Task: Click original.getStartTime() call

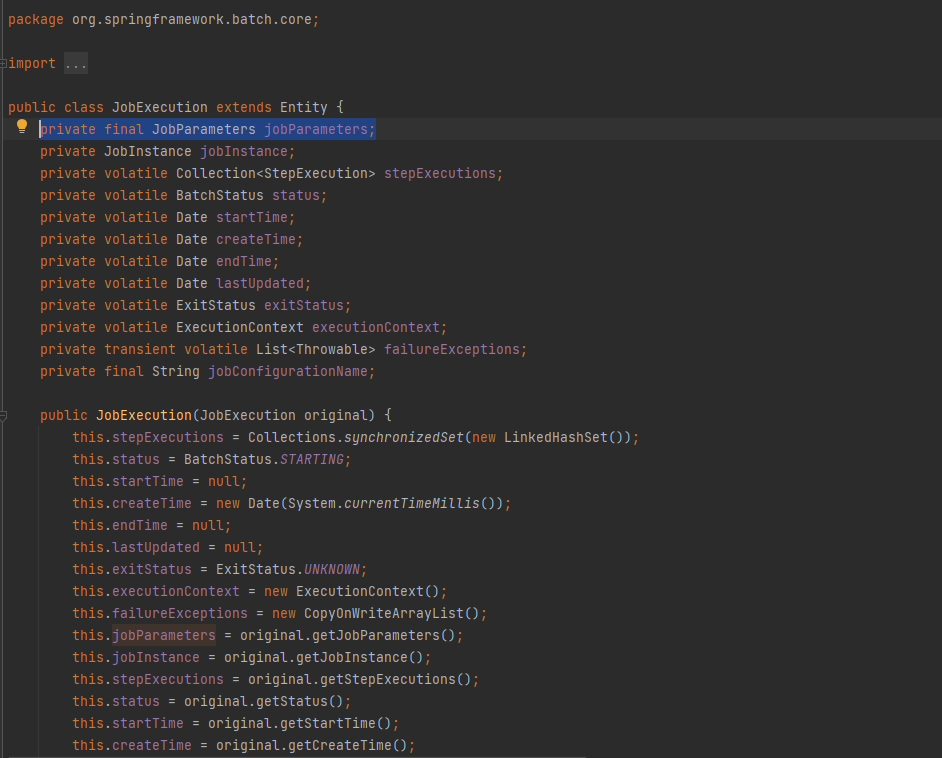Action: coord(300,724)
